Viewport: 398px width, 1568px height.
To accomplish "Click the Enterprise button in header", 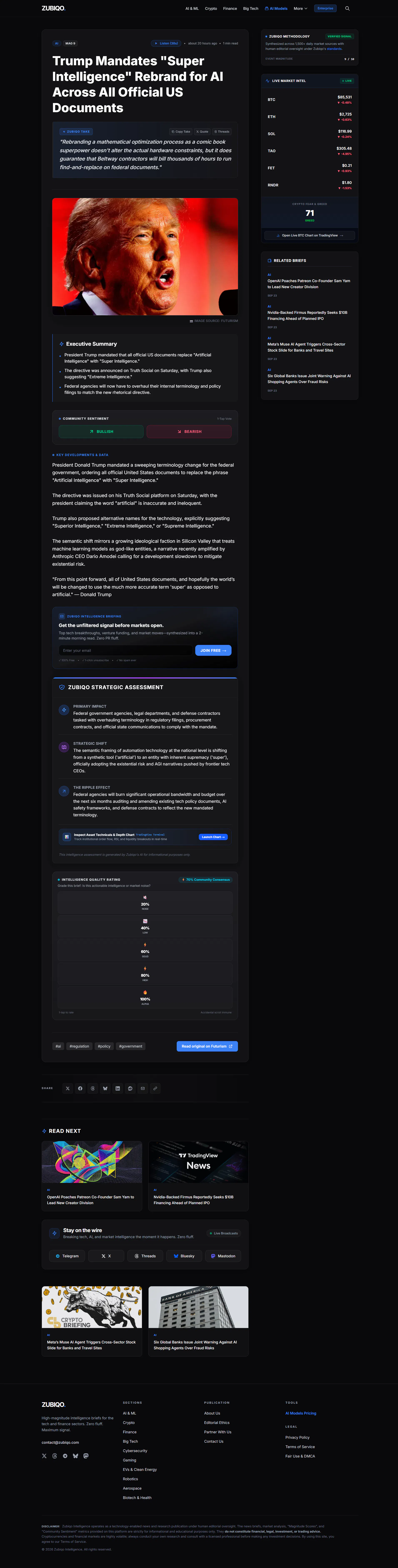I will tap(325, 9).
